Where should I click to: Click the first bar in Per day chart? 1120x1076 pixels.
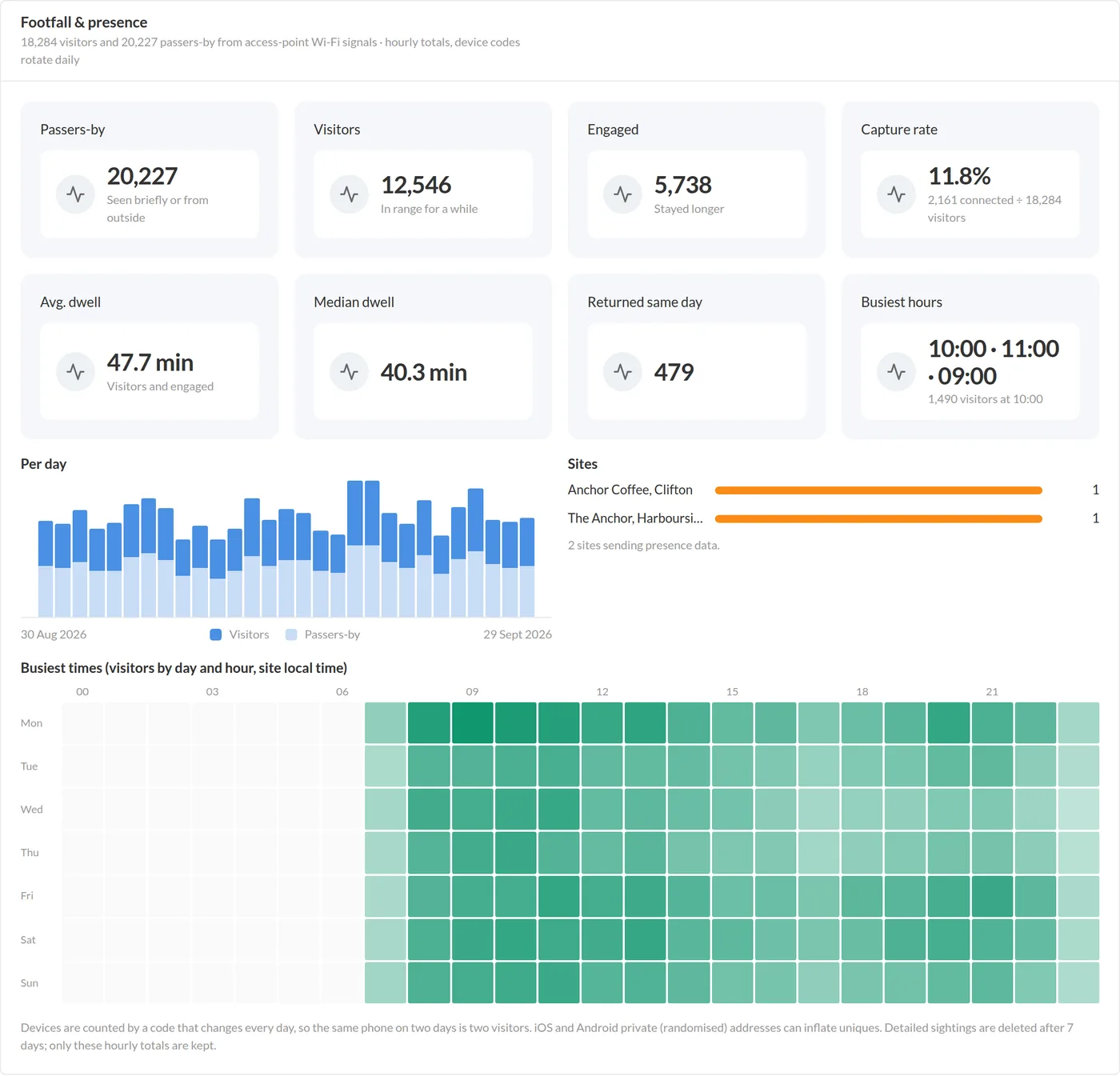coord(46,569)
